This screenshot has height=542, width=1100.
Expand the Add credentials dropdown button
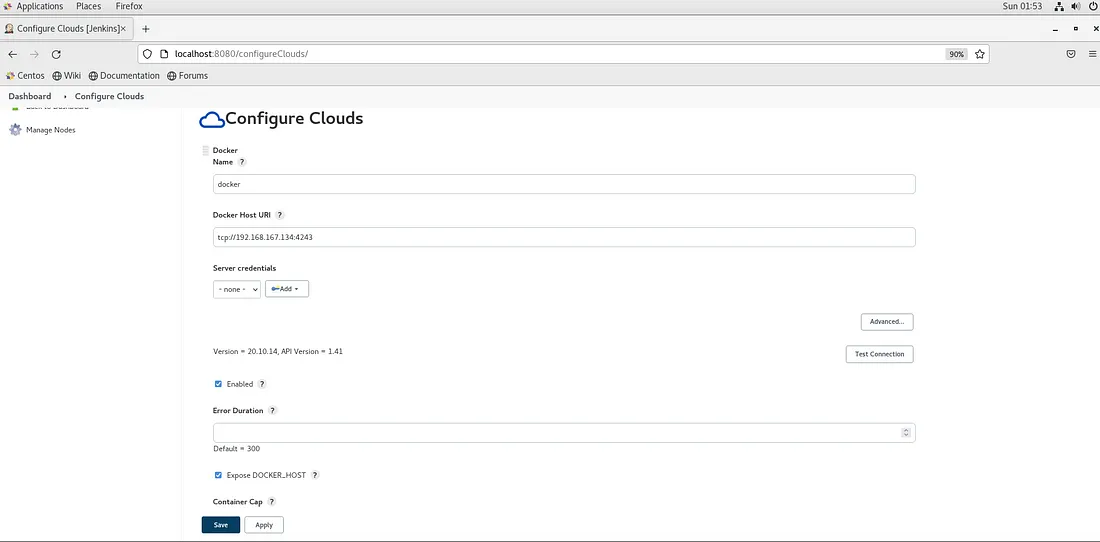(287, 289)
